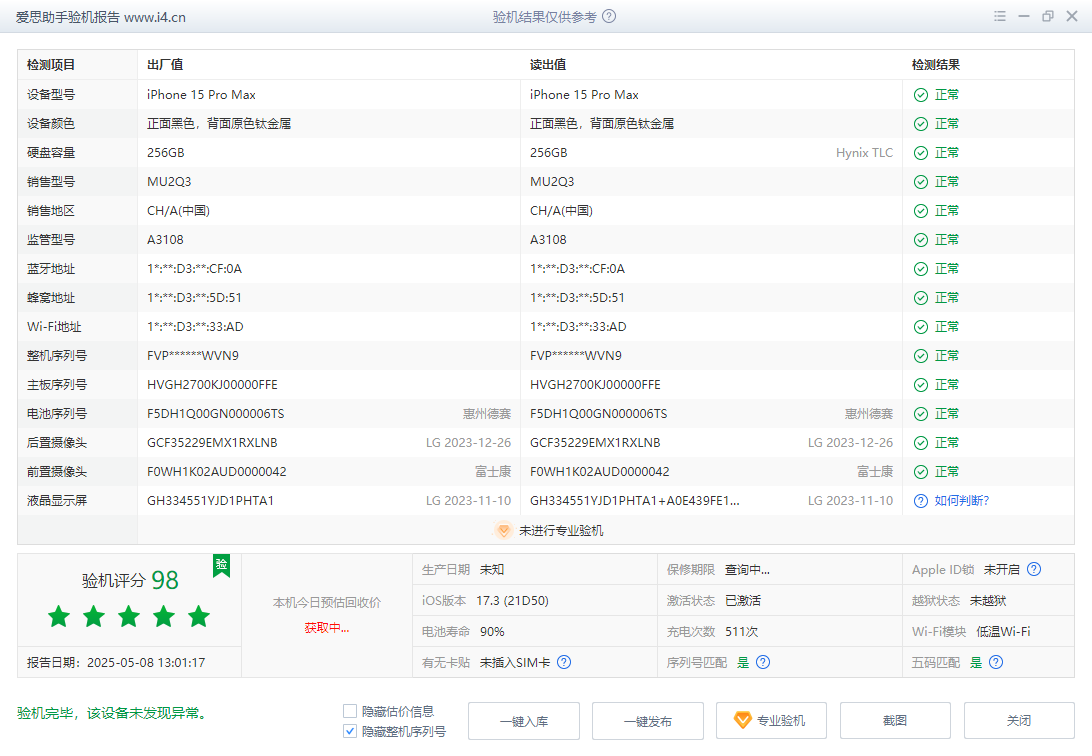
Task: Click factory sales model MU2Q3
Action: click(169, 182)
